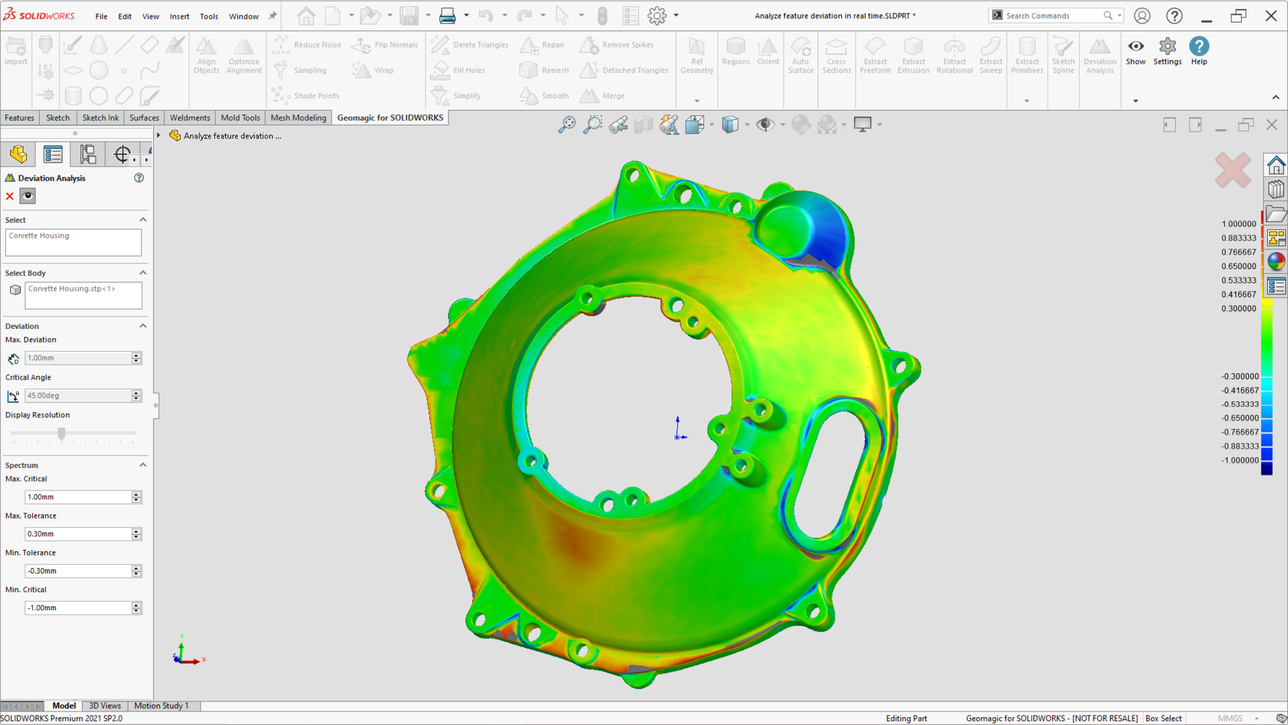This screenshot has height=725, width=1288.
Task: Switch to the Motion Study 1 tab
Action: [x=161, y=706]
